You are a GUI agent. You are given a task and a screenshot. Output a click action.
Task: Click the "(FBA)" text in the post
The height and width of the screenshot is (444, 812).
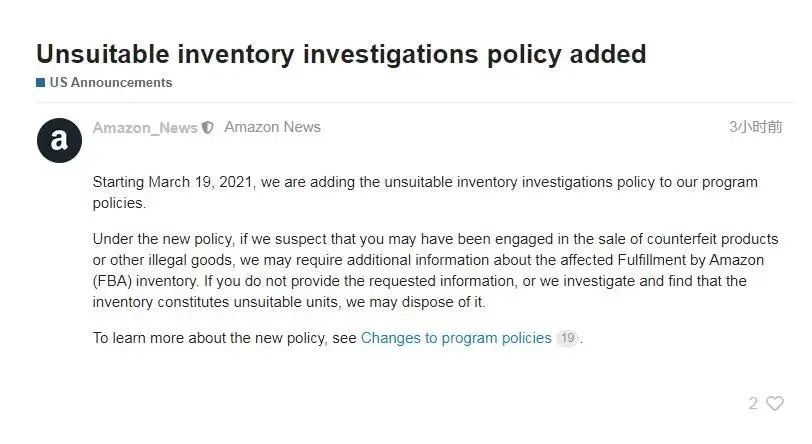pyautogui.click(x=111, y=281)
